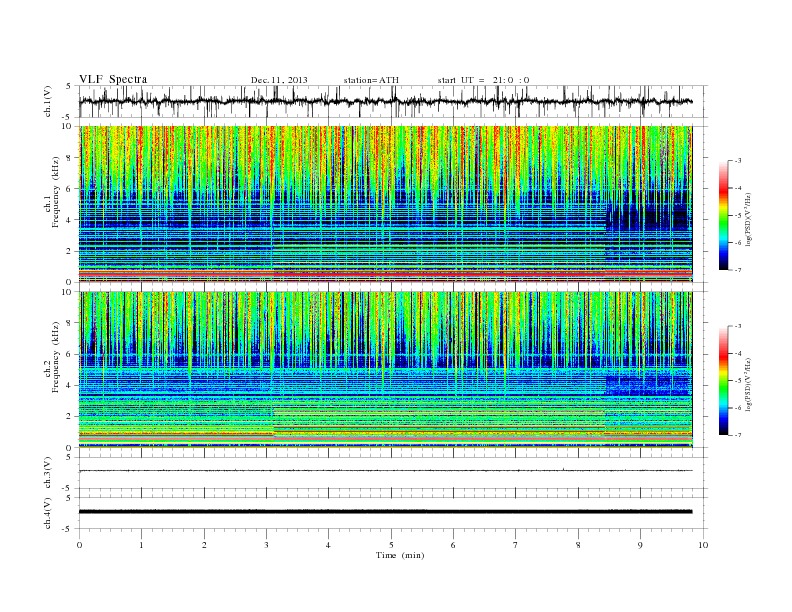Click the "10" tick on the time axis
792x612 pixels.
click(703, 545)
